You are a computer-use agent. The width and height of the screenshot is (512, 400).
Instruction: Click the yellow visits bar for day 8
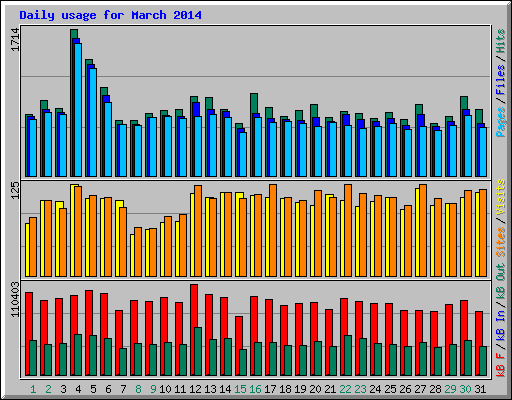pyautogui.click(x=132, y=255)
